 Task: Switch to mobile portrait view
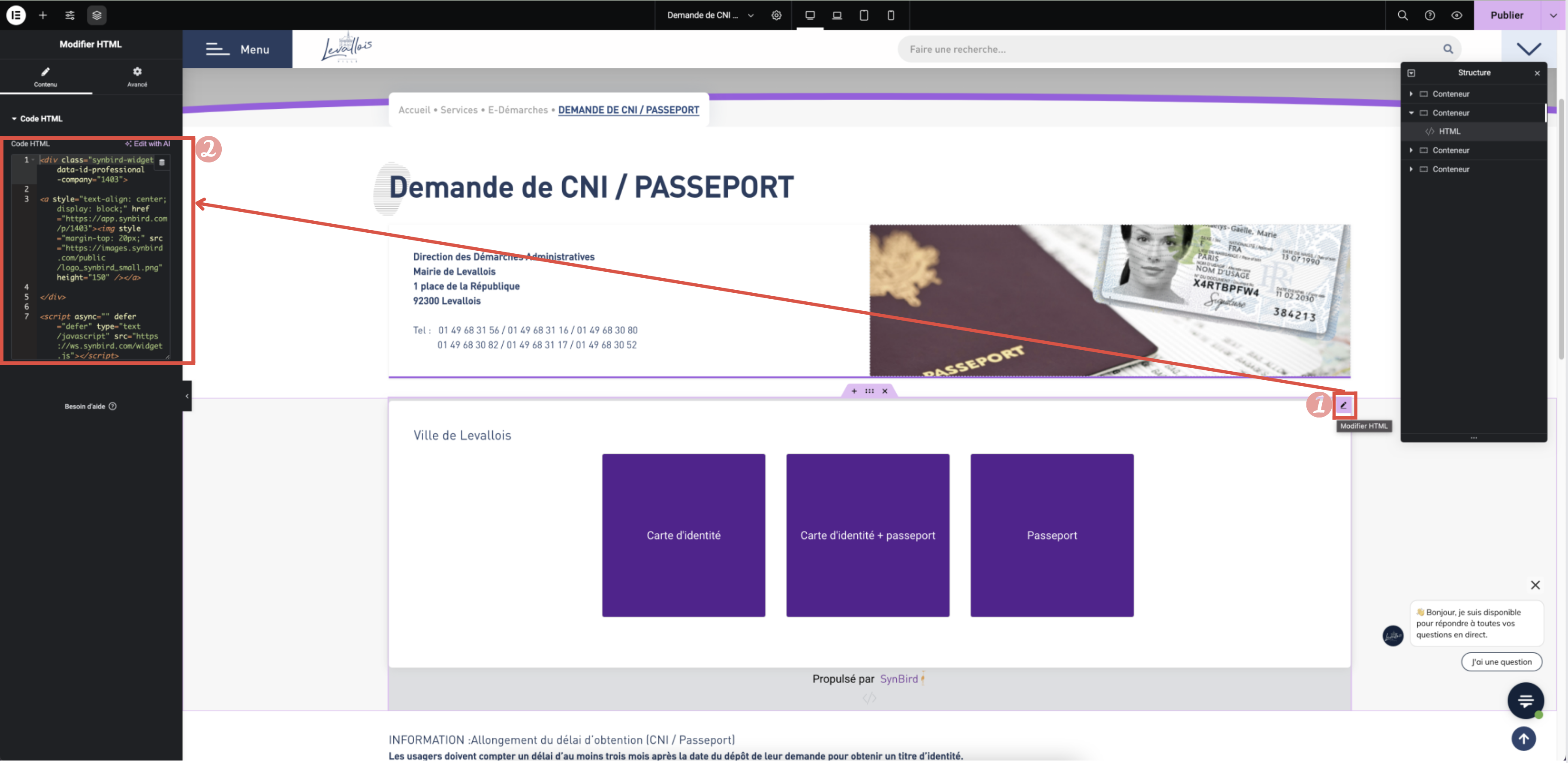coord(890,15)
